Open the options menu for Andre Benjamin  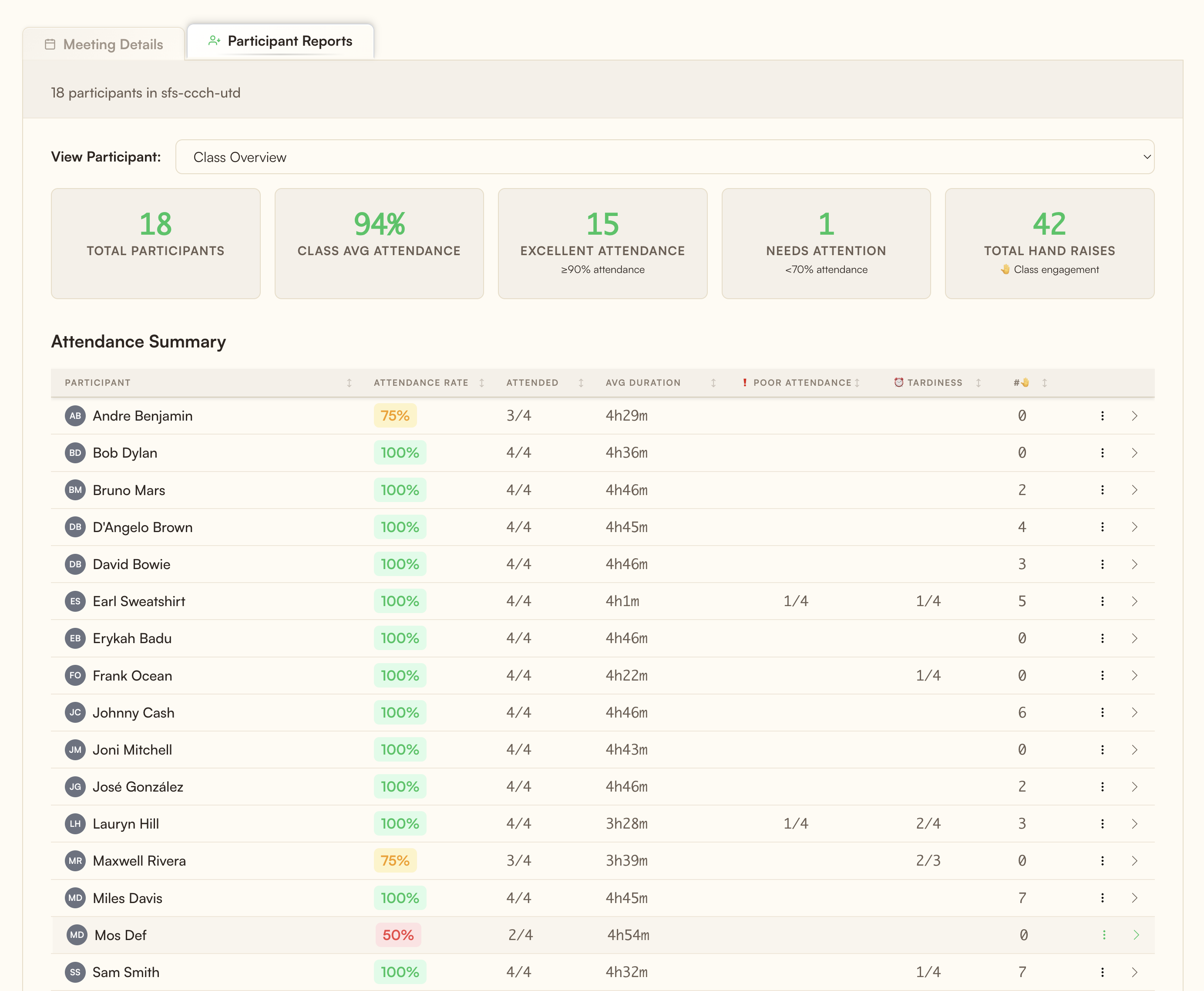(x=1103, y=415)
